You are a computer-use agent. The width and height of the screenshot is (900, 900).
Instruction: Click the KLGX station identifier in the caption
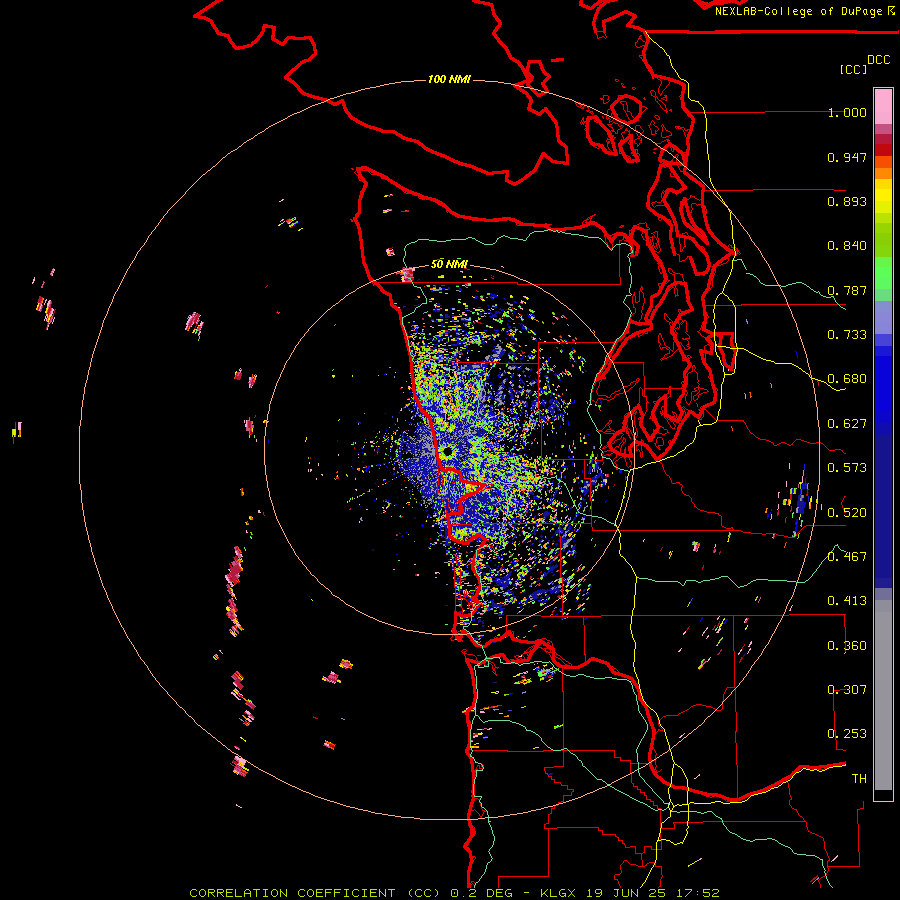click(x=557, y=893)
